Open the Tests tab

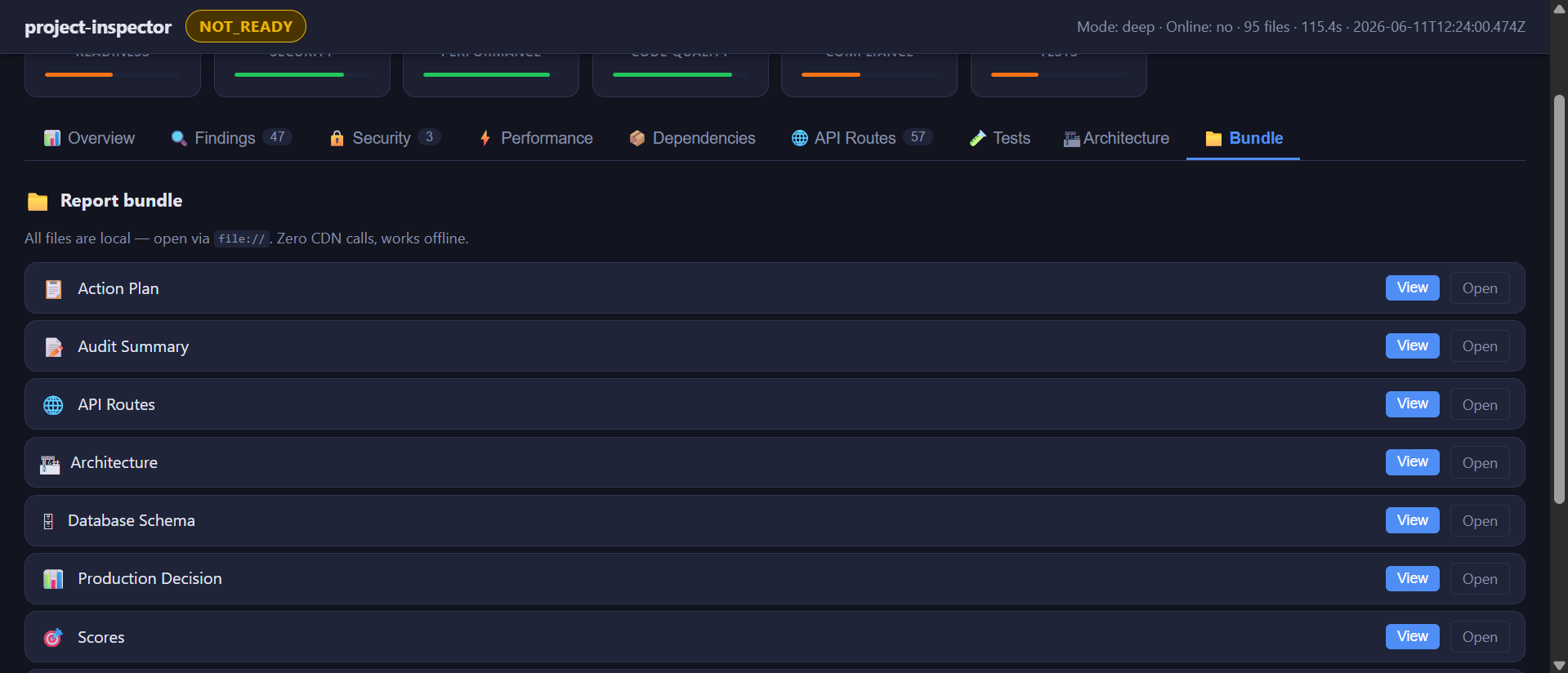(x=1000, y=138)
